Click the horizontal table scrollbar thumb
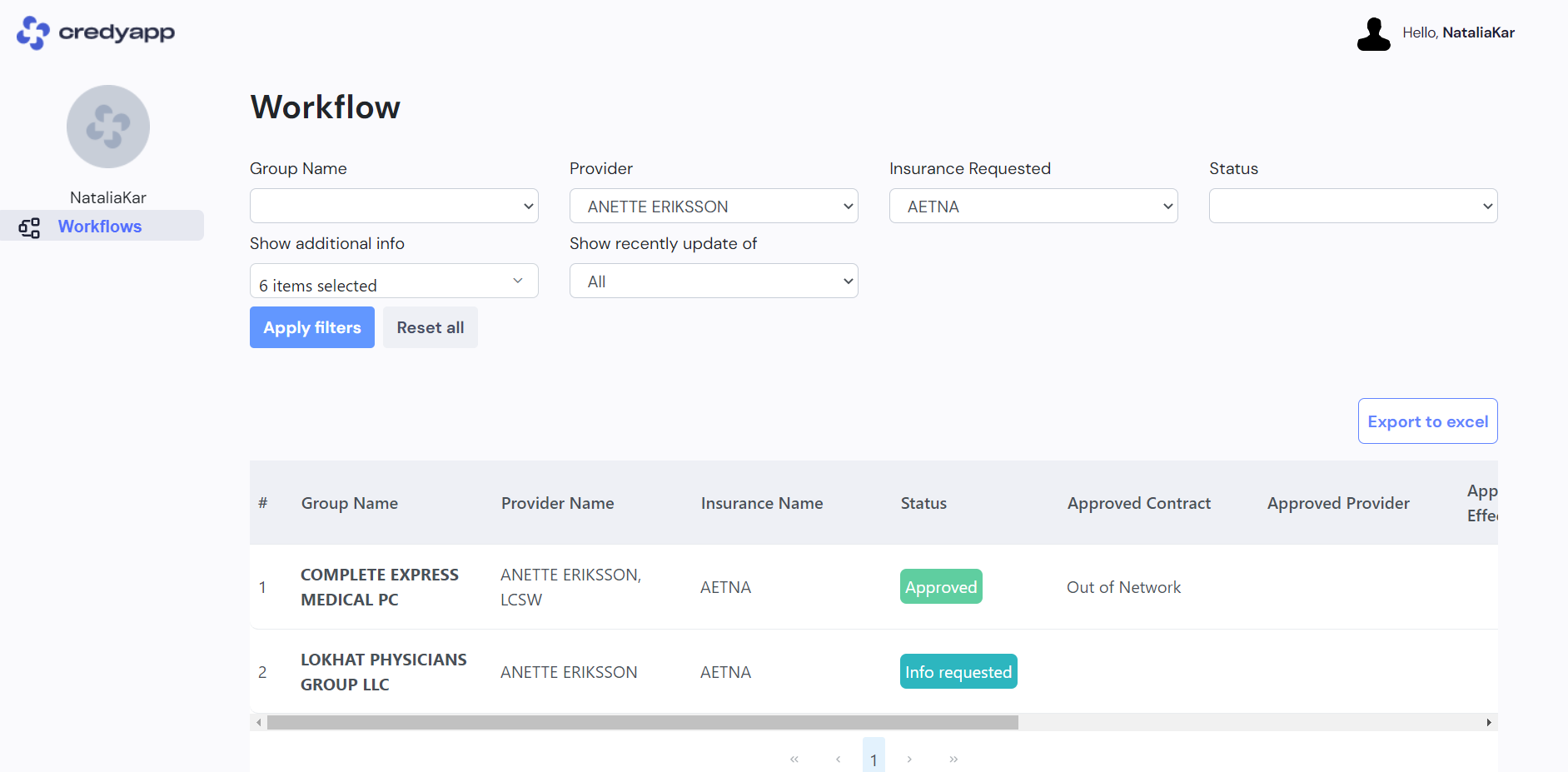The image size is (1568, 772). tap(642, 722)
